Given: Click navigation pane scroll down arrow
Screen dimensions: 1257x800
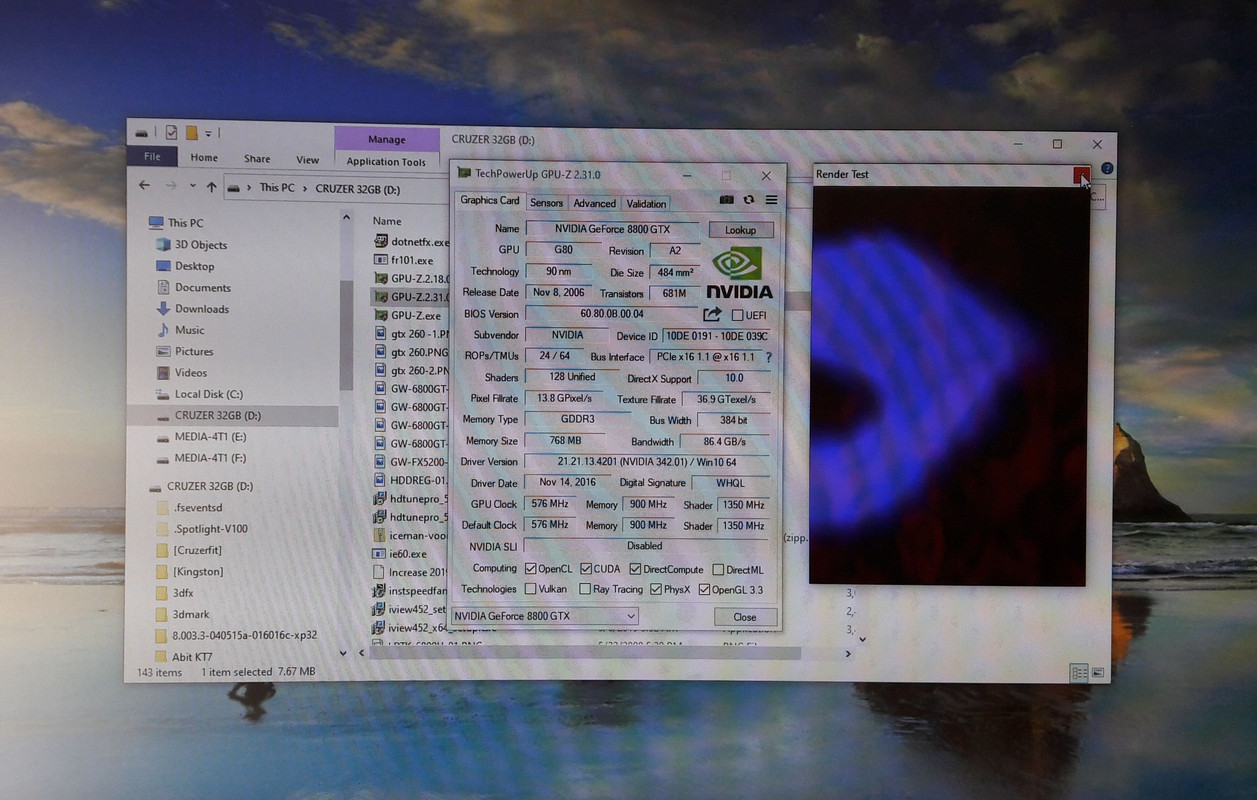Looking at the screenshot, I should pos(343,653).
